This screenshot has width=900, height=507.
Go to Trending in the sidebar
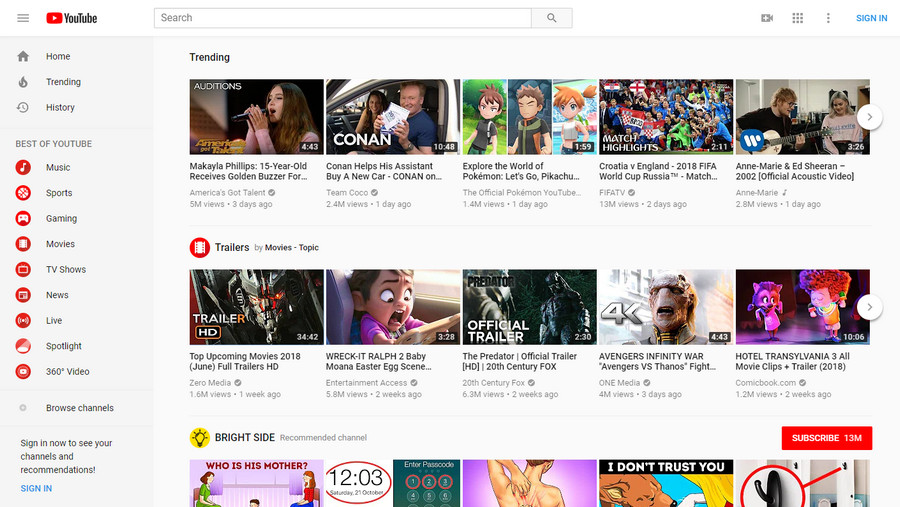tap(63, 82)
